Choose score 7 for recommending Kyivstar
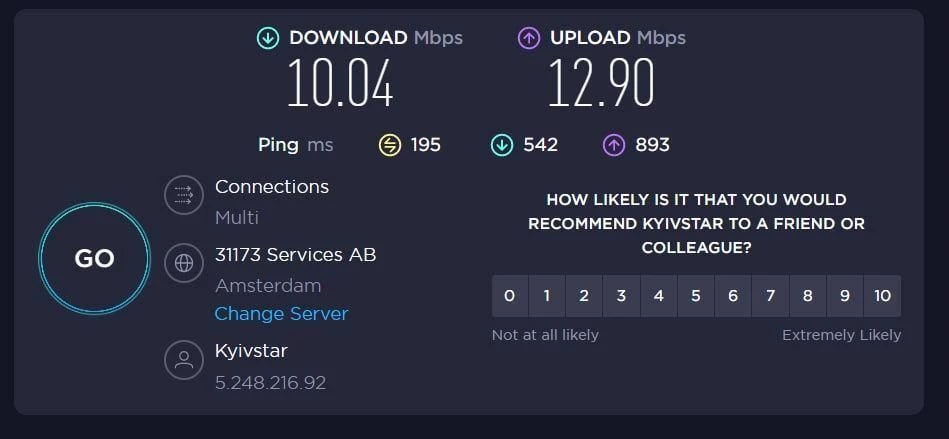 click(770, 296)
